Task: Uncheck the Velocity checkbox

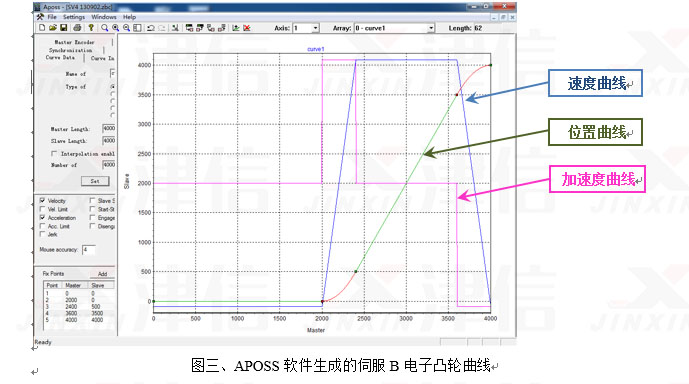Action: [42, 200]
